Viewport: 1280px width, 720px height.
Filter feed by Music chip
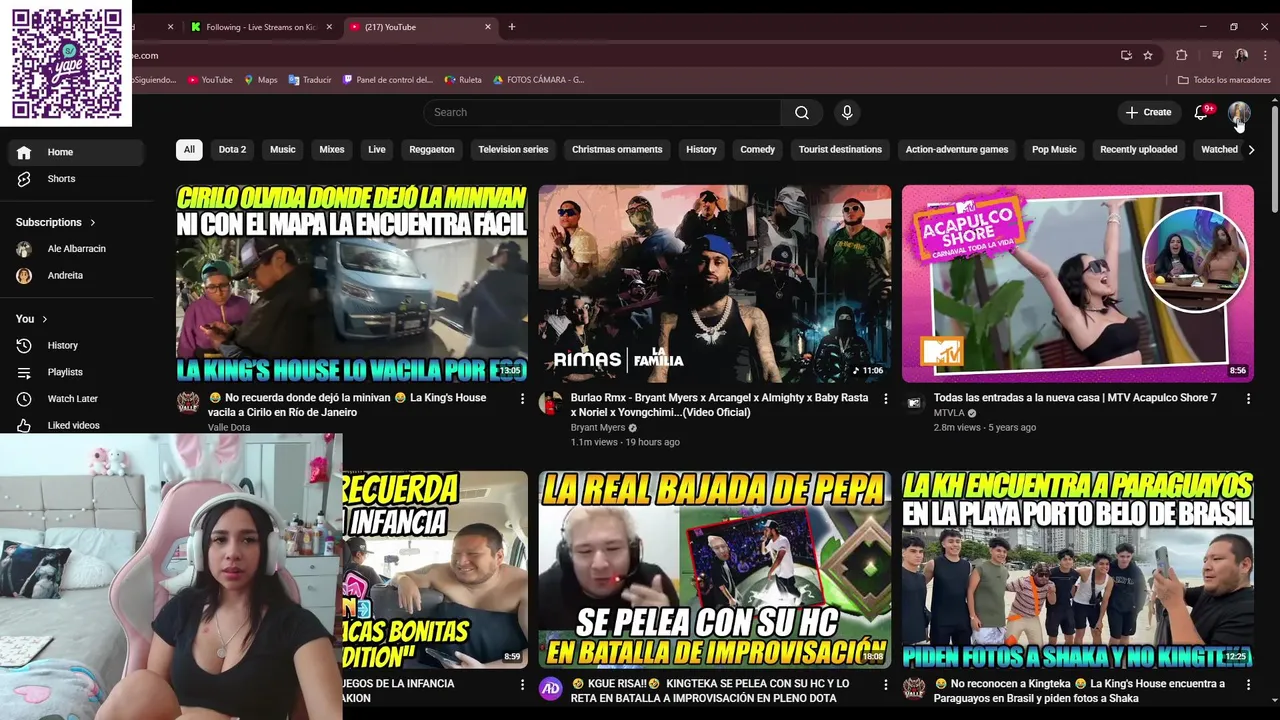click(x=283, y=150)
